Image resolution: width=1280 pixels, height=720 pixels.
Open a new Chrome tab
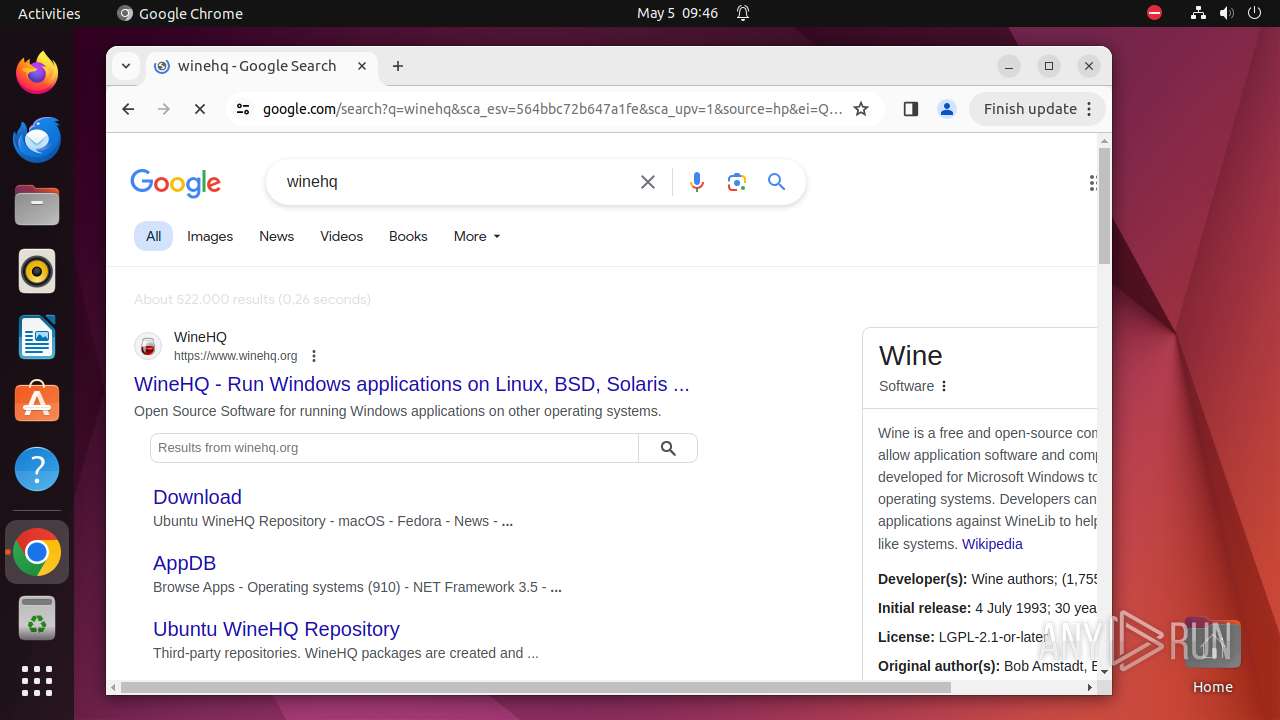(x=398, y=66)
